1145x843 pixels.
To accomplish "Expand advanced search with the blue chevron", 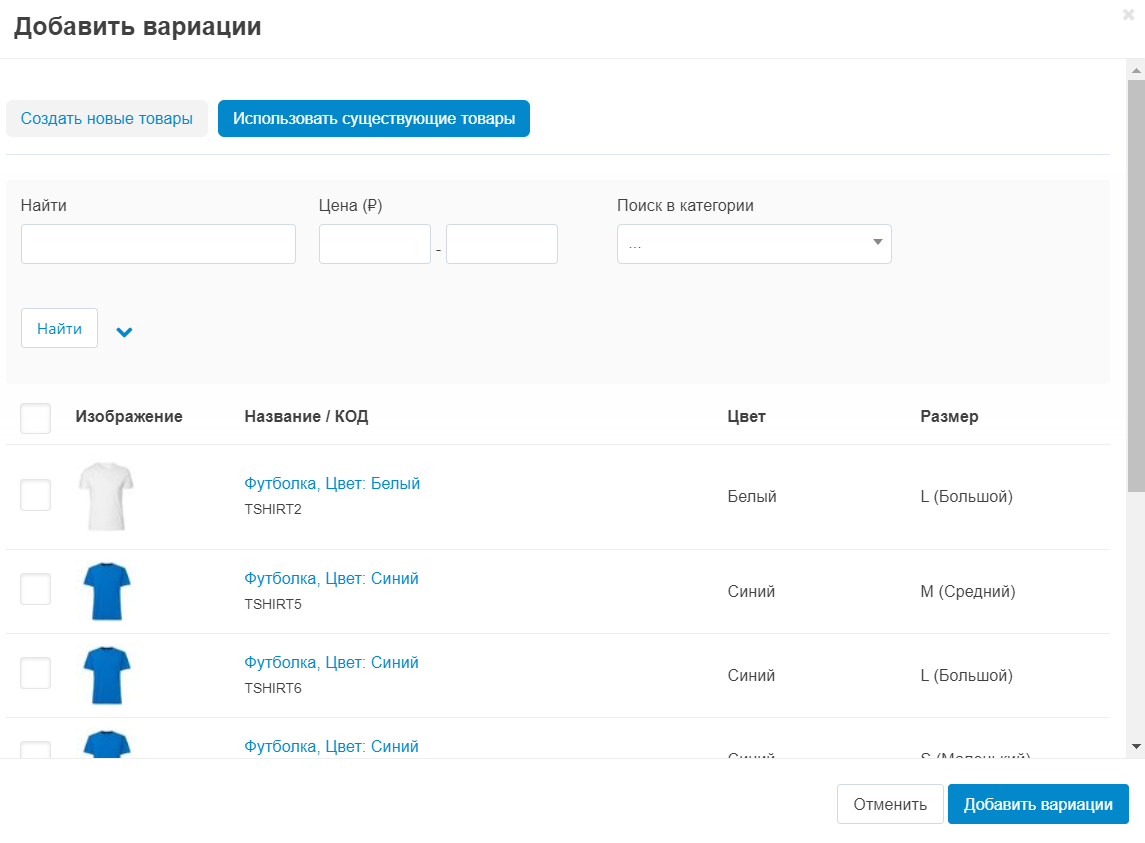I will coord(124,332).
